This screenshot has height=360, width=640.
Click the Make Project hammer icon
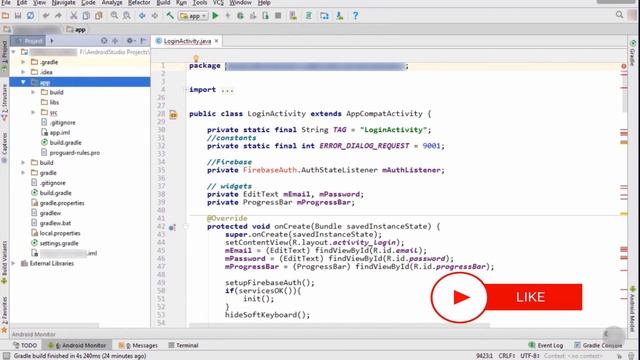pyautogui.click(x=170, y=16)
